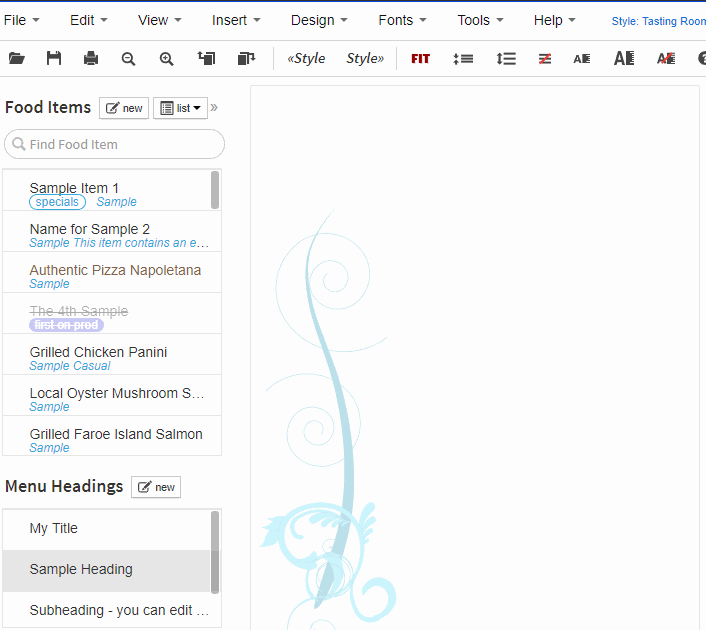Click the Style: Tasting Room link
The width and height of the screenshot is (706, 630).
coord(658,21)
